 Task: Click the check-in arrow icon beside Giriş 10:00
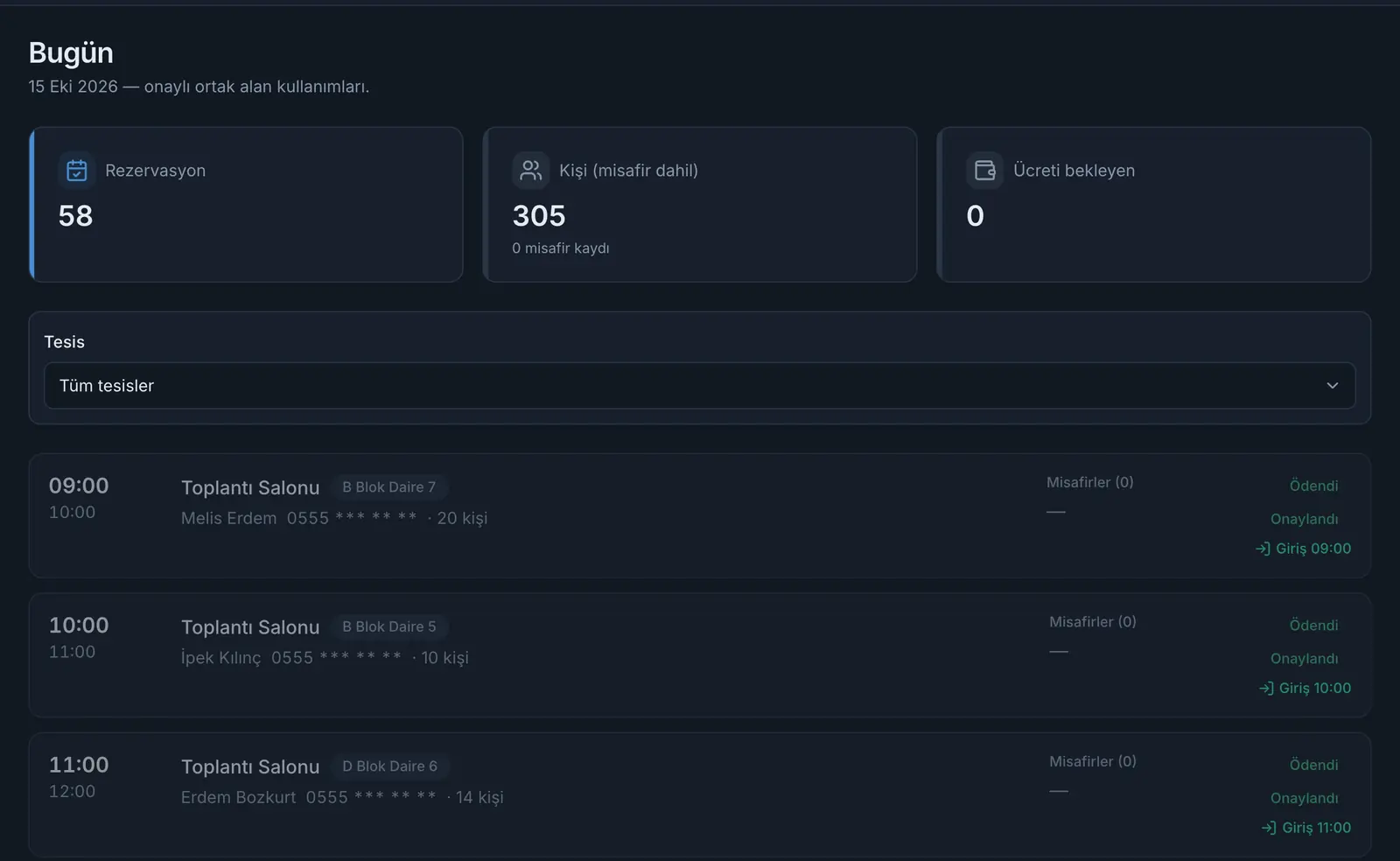[1266, 689]
